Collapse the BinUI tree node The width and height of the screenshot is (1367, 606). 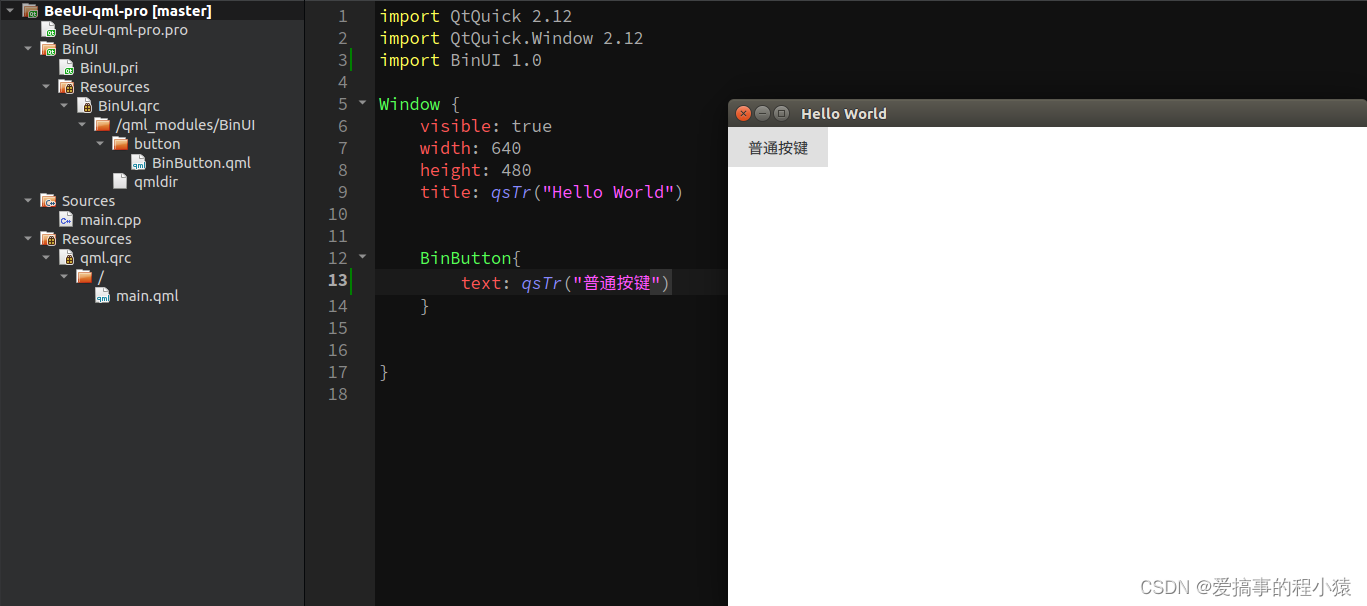28,49
